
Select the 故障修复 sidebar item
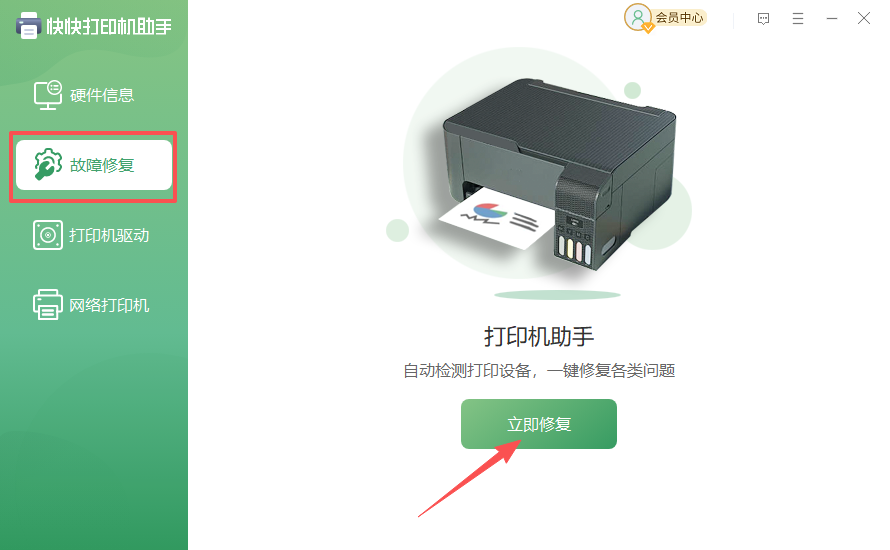click(94, 165)
